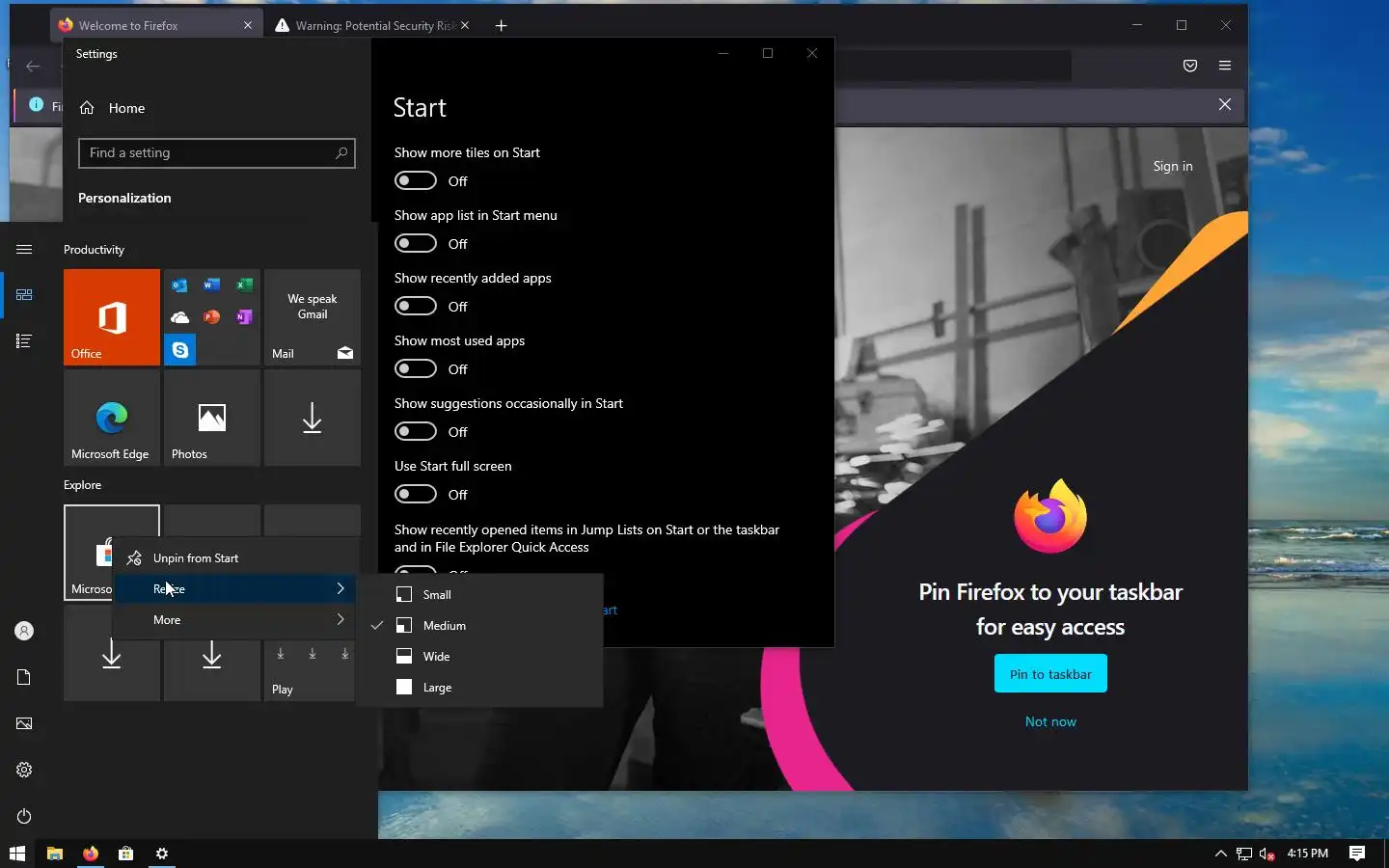Viewport: 1389px width, 868px height.
Task: Click the Find a setting search box
Action: coord(217,152)
